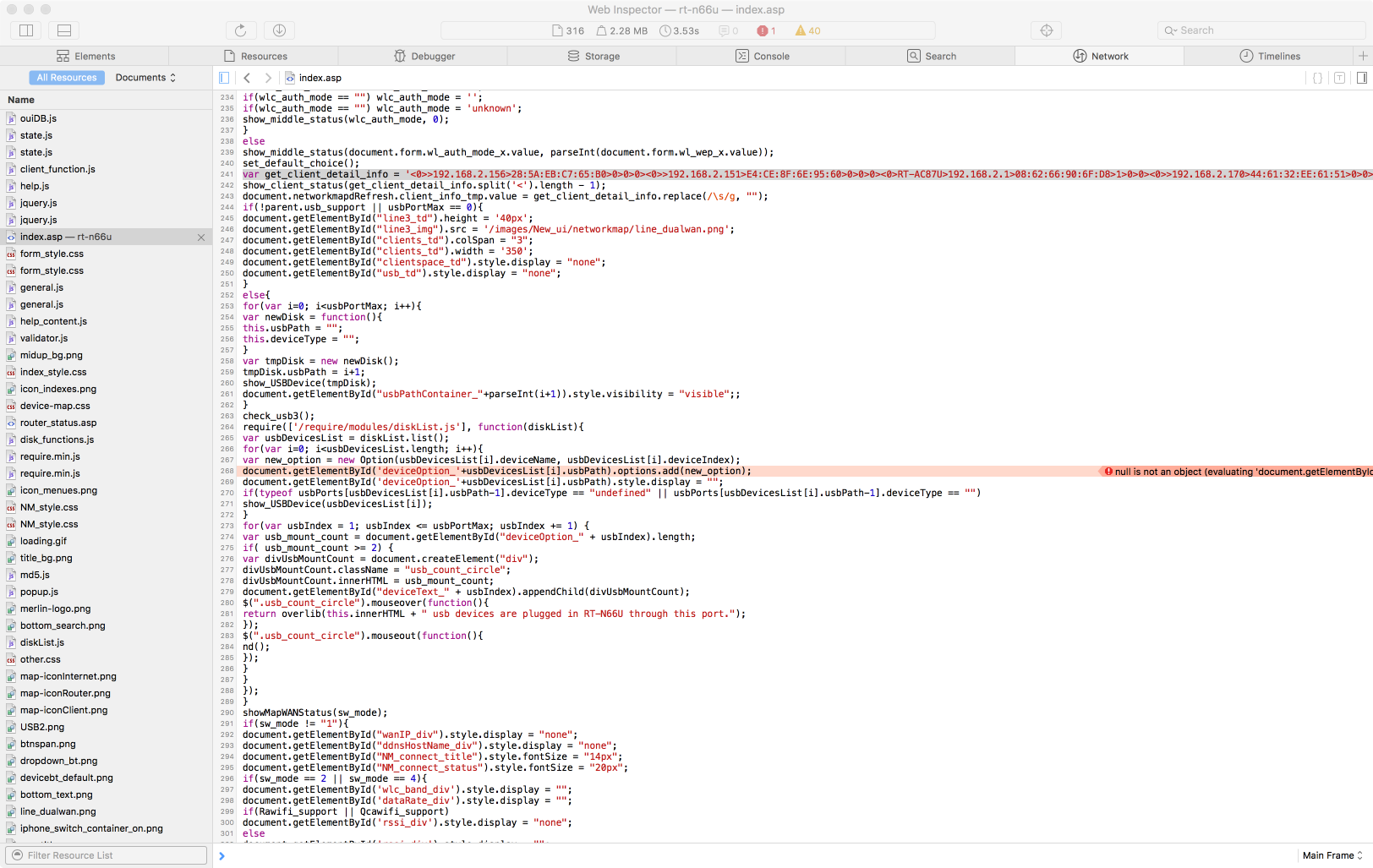Select disk_functions.js resource
Image resolution: width=1373 pixels, height=868 pixels.
point(106,439)
